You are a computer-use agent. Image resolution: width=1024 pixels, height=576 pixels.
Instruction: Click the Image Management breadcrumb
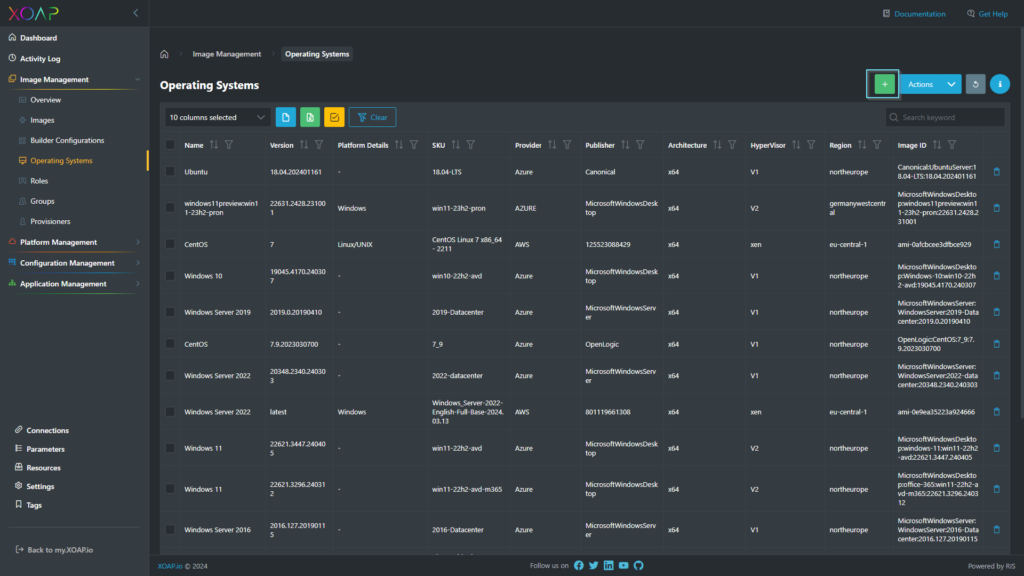(x=227, y=54)
